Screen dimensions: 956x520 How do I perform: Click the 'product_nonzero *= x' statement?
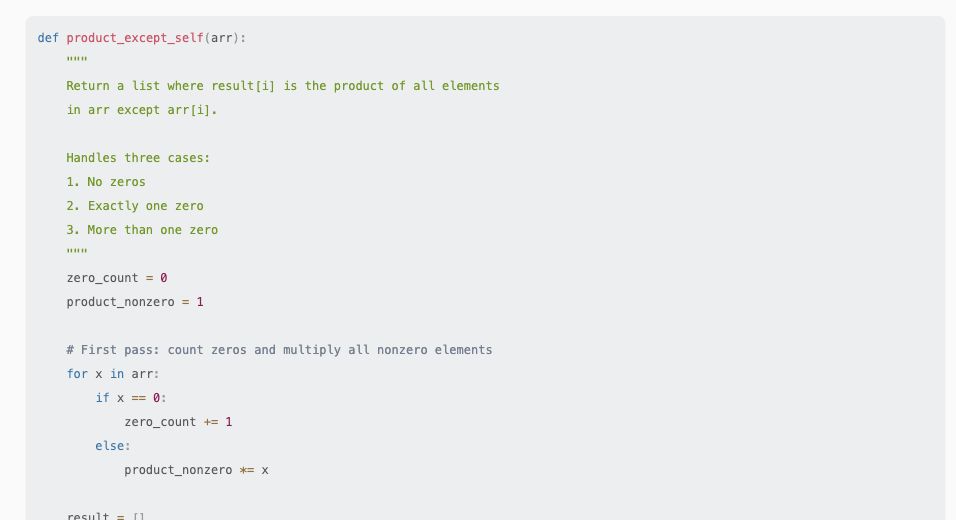coord(196,470)
